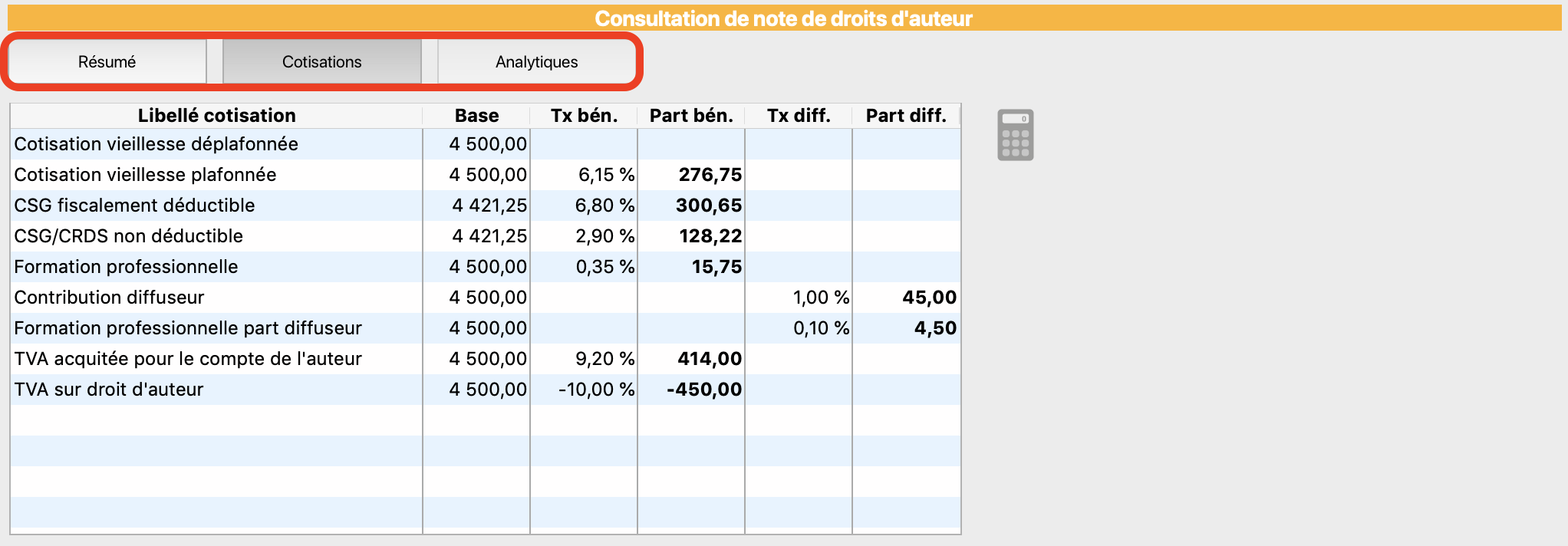Select the Contribution diffuseur row

(485, 298)
